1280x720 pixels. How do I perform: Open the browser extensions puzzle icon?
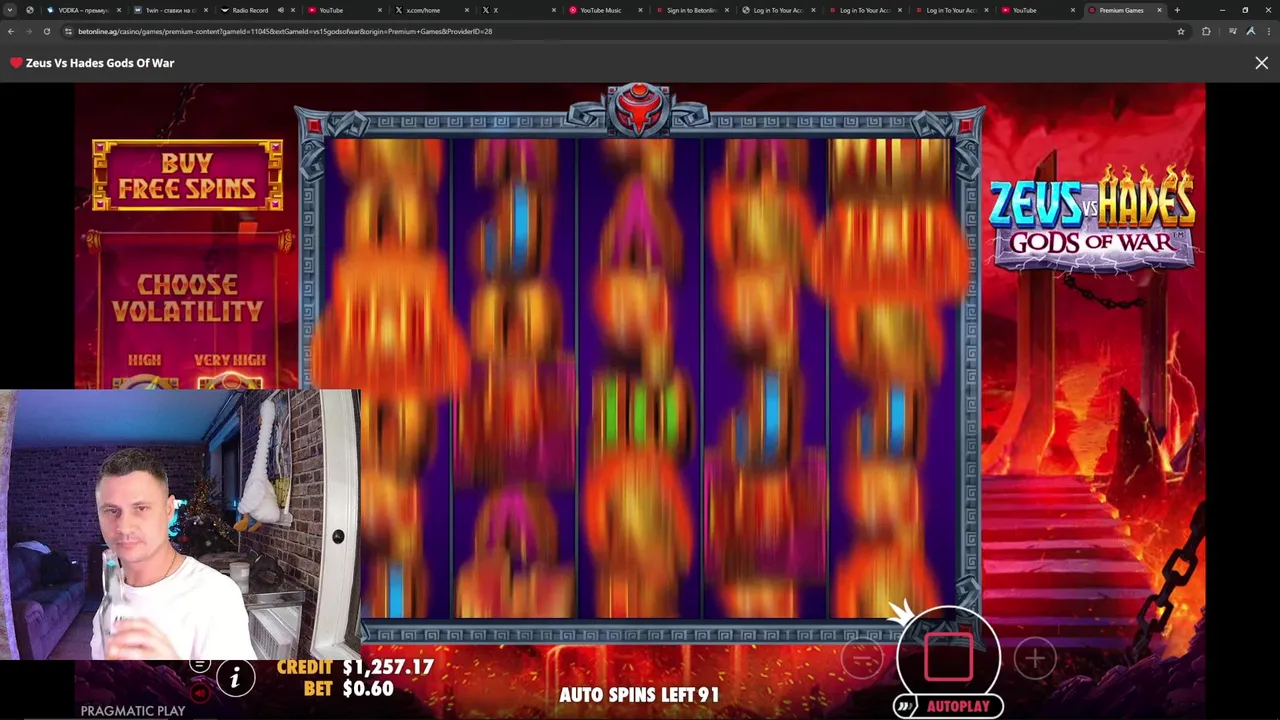[x=1206, y=31]
